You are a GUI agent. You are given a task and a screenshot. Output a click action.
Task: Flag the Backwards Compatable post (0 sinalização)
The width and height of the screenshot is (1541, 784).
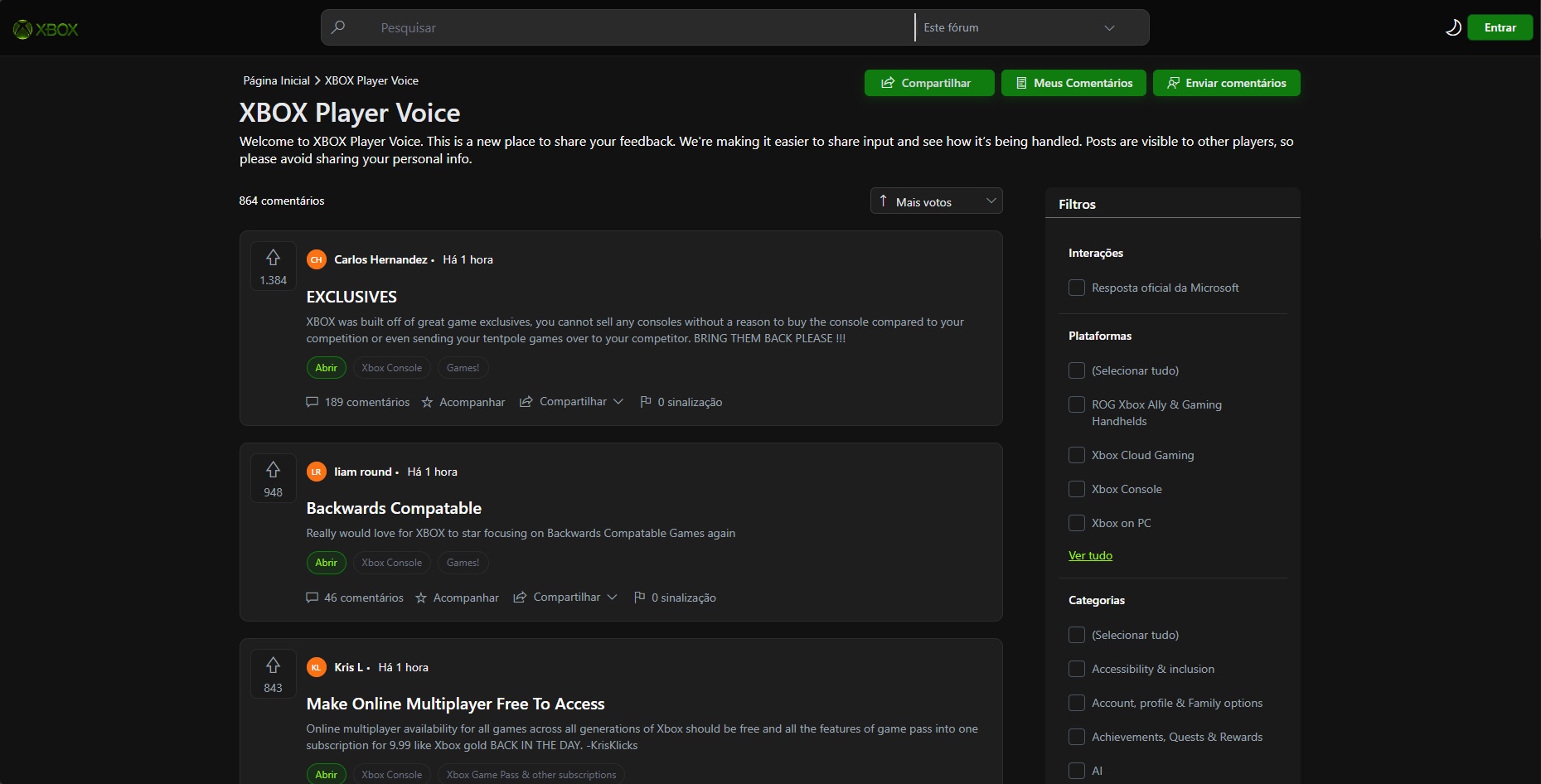tap(675, 598)
